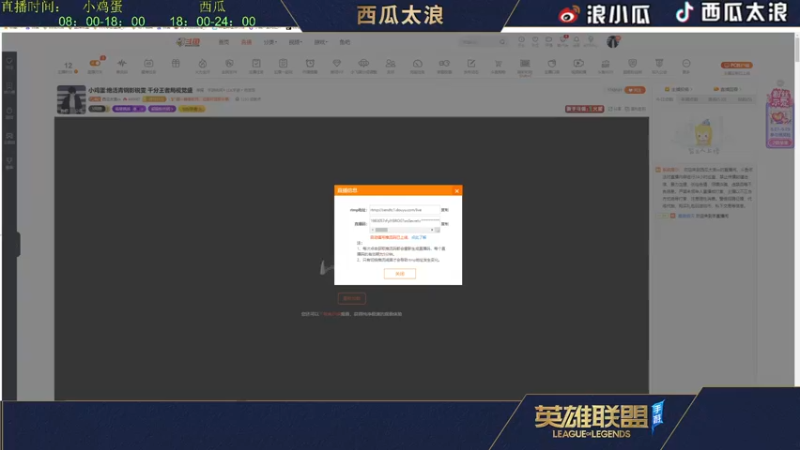The width and height of the screenshot is (800, 450).
Task: Open the promotional pink heart banner on right
Action: point(779,119)
